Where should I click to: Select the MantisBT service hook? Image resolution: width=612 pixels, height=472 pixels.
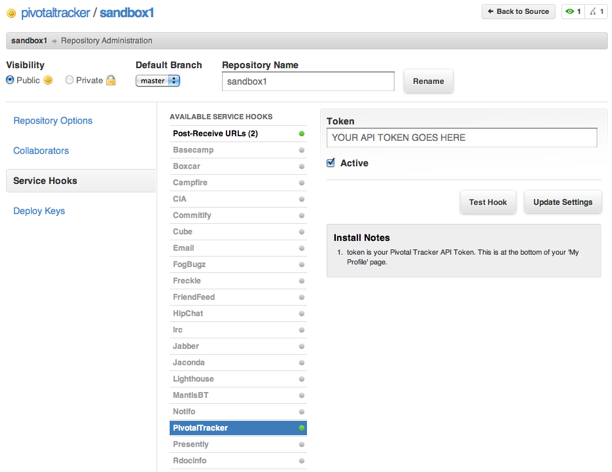pos(238,395)
